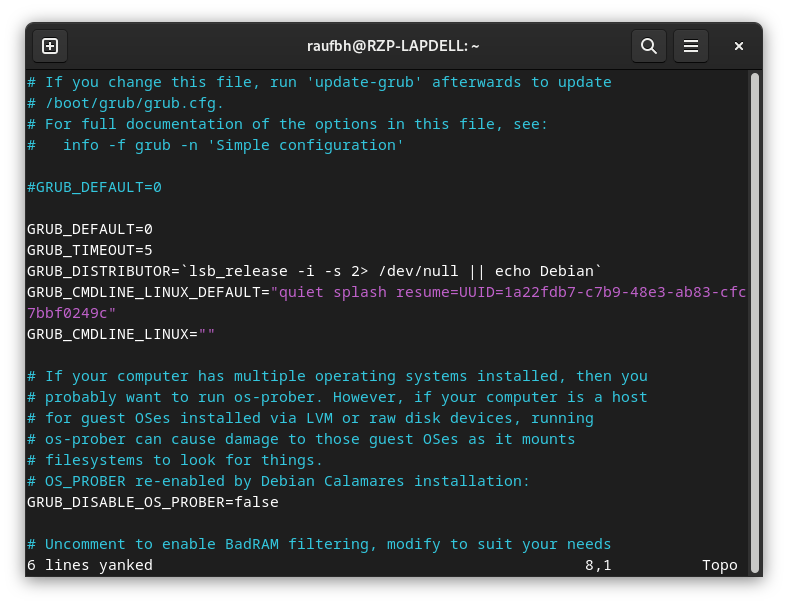The height and width of the screenshot is (605, 788).
Task: Click the GRUB_DISTRIBUTOR line
Action: (314, 271)
